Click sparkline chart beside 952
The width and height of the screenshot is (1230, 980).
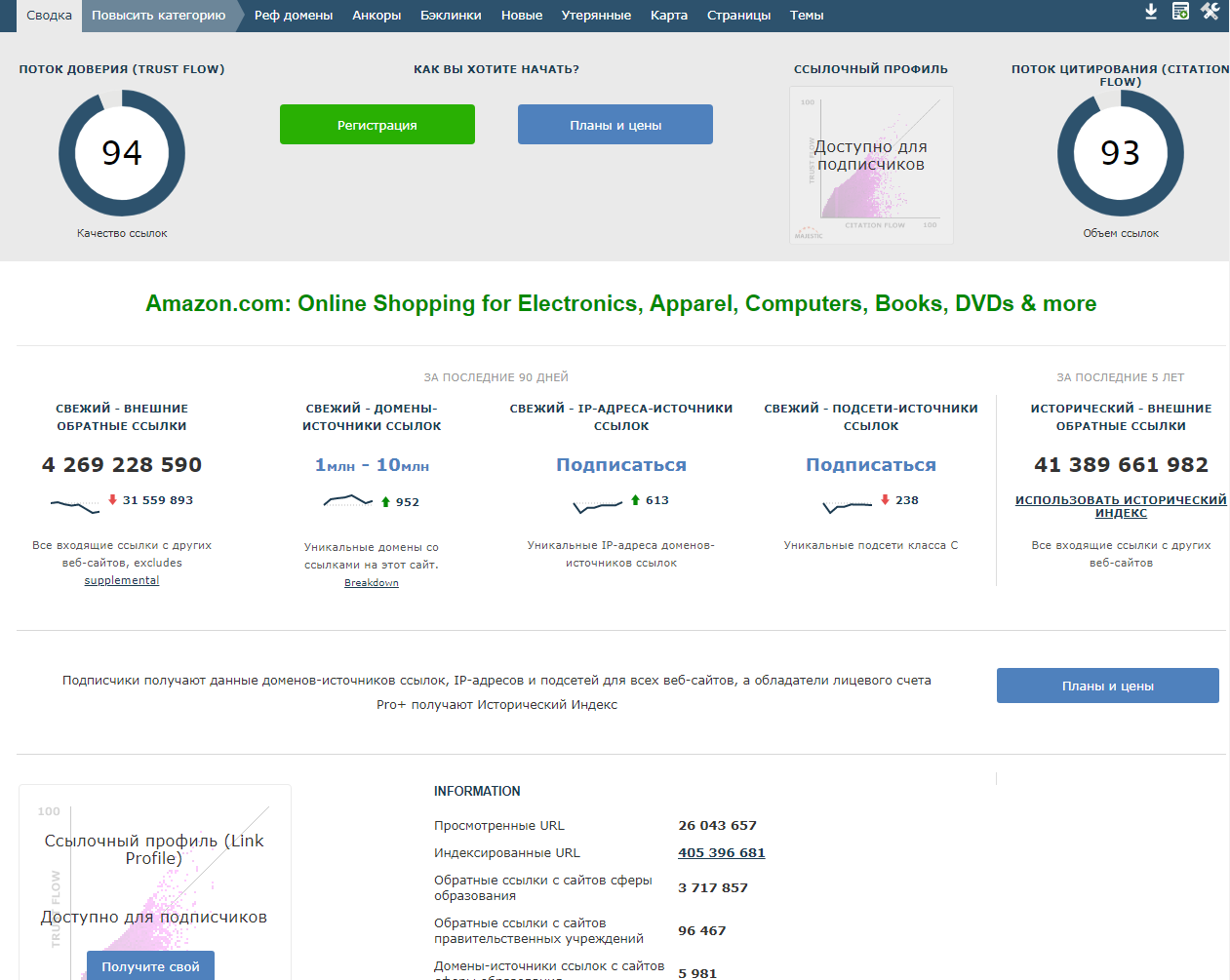[348, 501]
